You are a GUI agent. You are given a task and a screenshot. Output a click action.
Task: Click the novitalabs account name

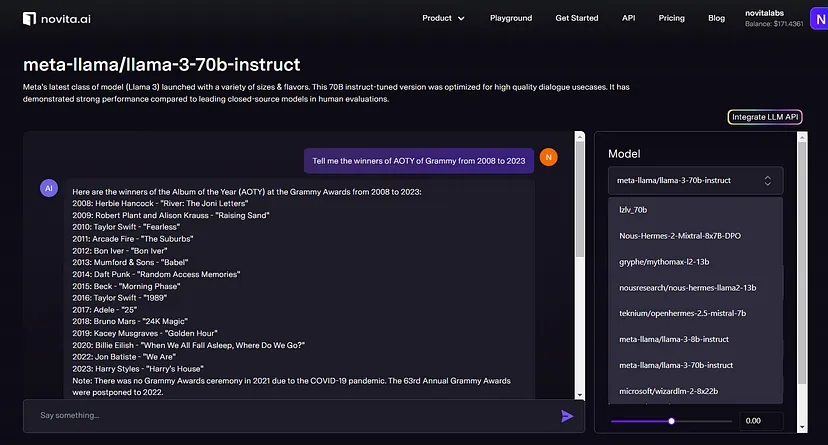click(764, 13)
